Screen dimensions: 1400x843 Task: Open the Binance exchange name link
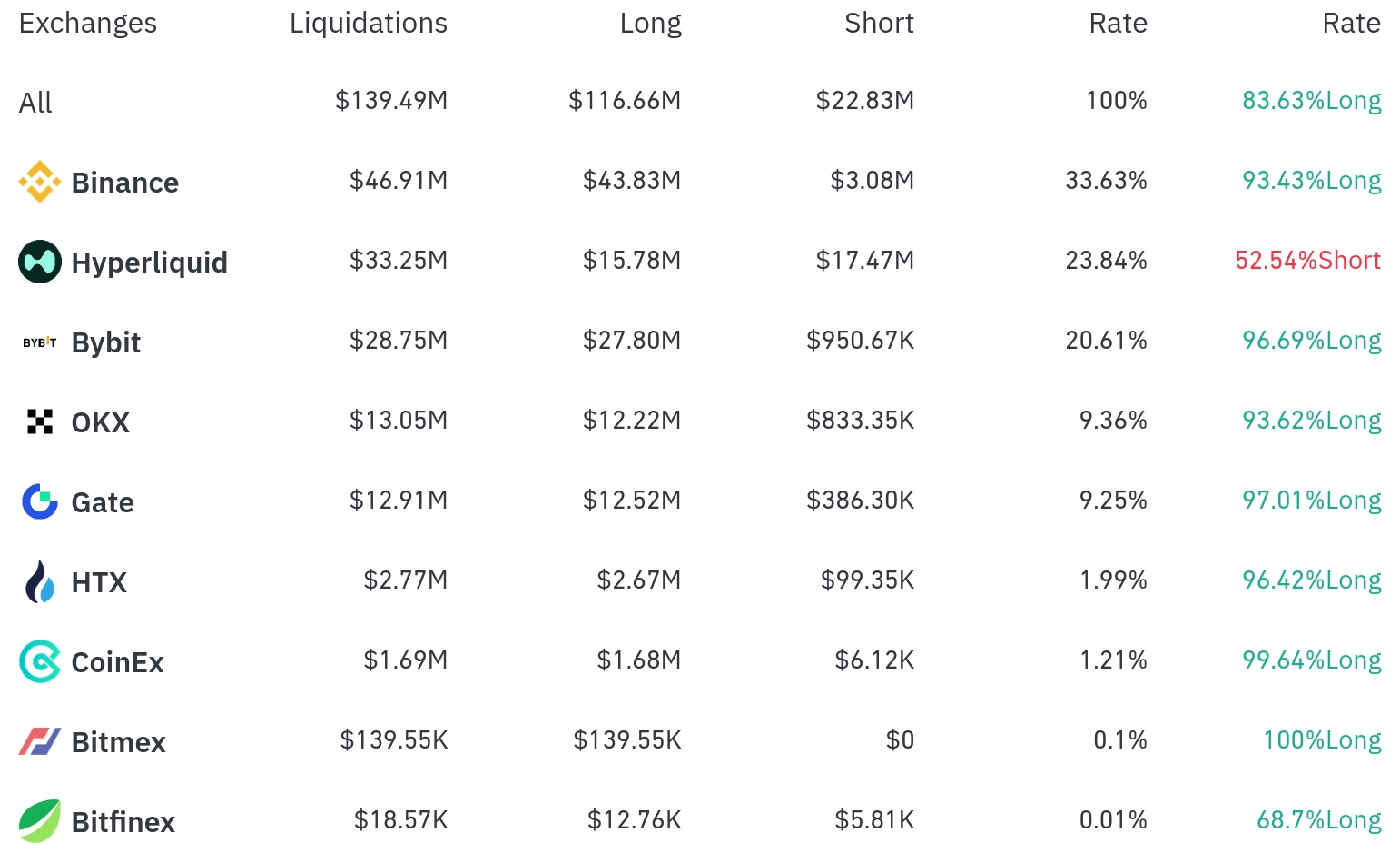tap(124, 183)
